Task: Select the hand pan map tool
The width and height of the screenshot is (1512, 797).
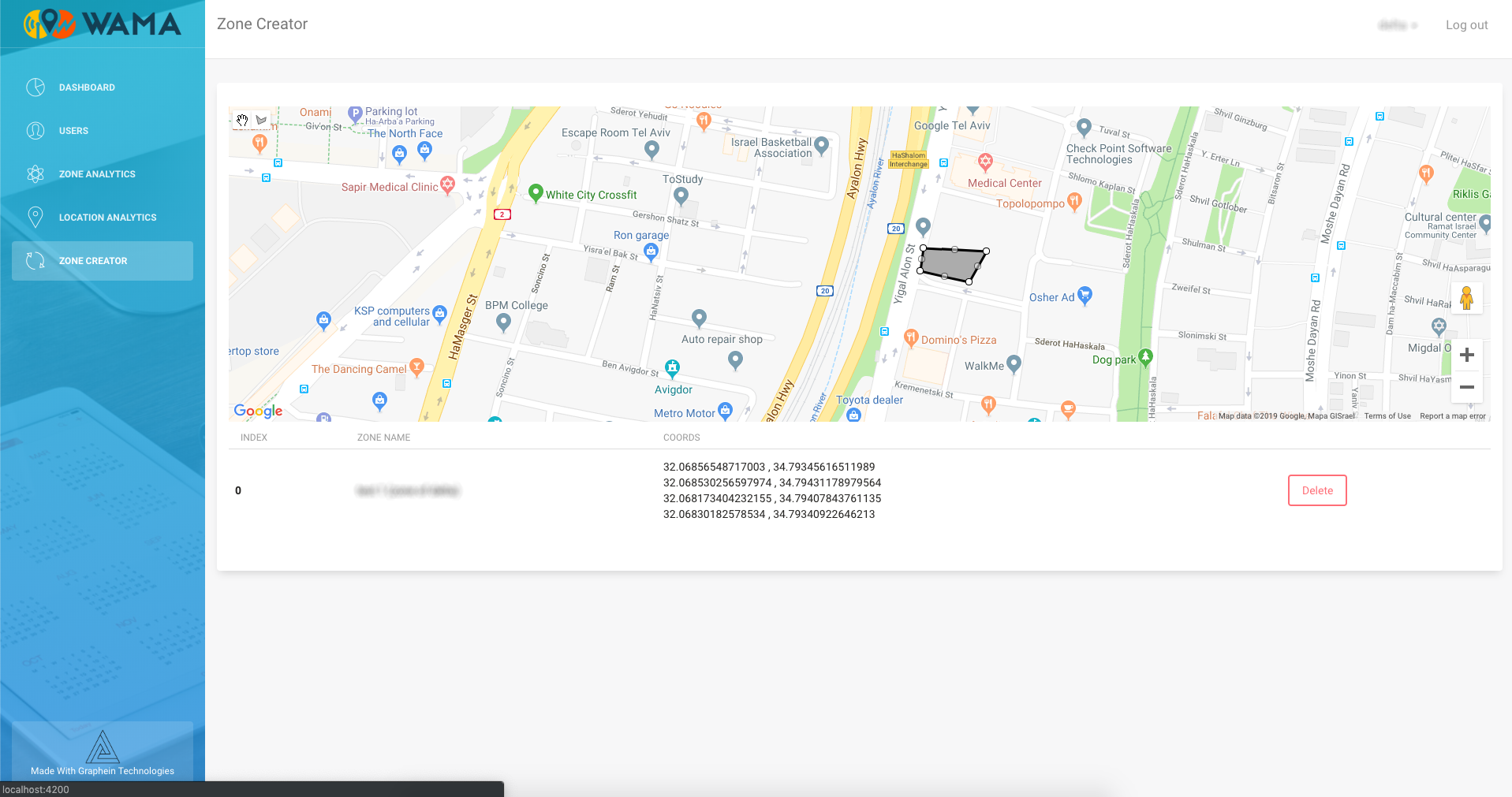Action: click(x=242, y=120)
